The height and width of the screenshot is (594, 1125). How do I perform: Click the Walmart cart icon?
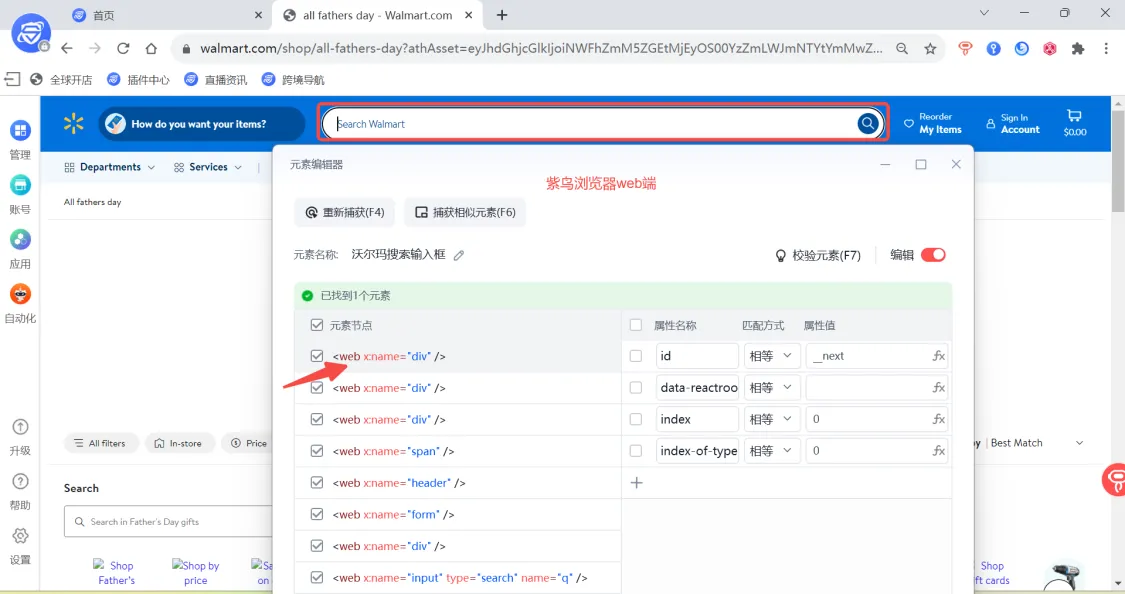[x=1074, y=116]
